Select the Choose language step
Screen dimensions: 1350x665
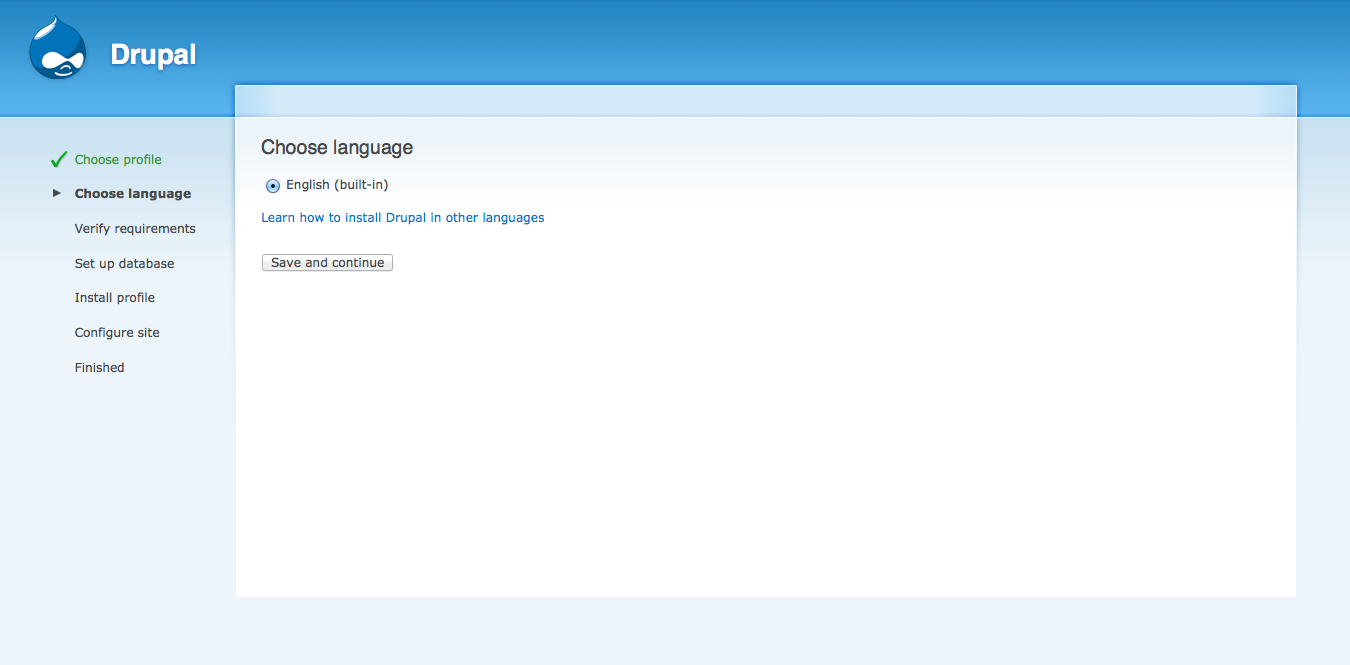[132, 193]
